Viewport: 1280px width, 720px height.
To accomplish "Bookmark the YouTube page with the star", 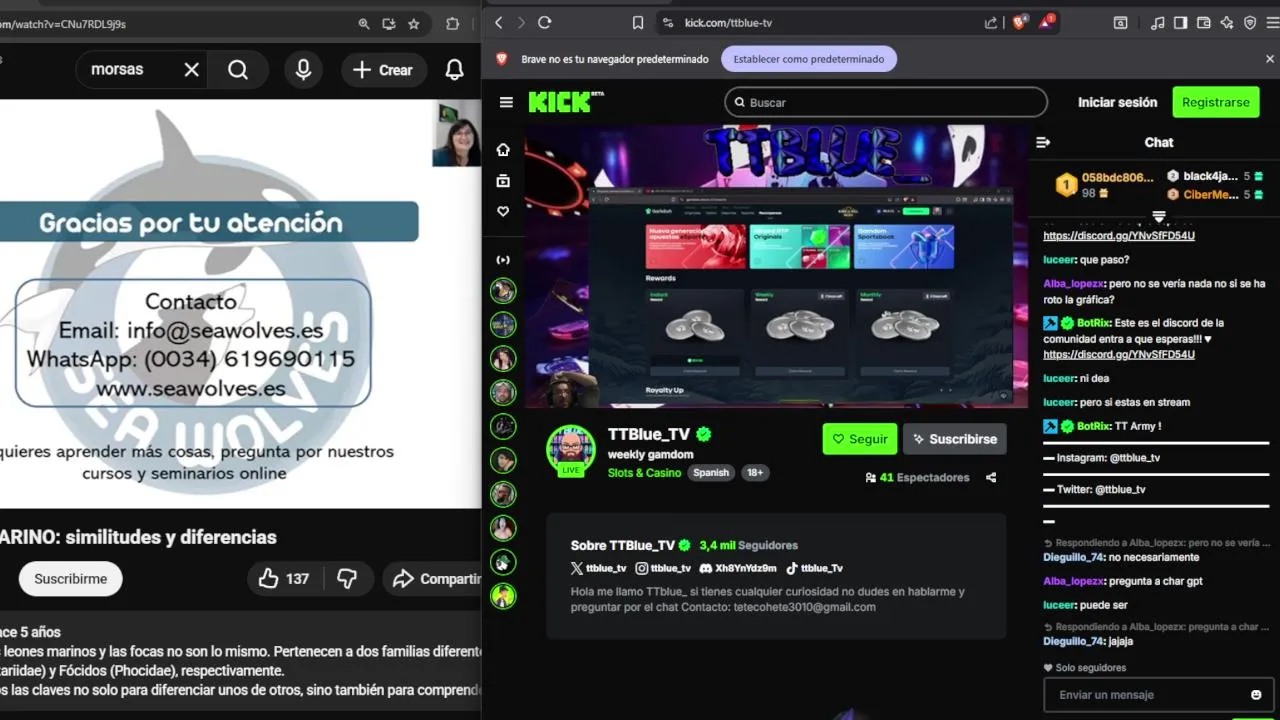I will tap(414, 24).
